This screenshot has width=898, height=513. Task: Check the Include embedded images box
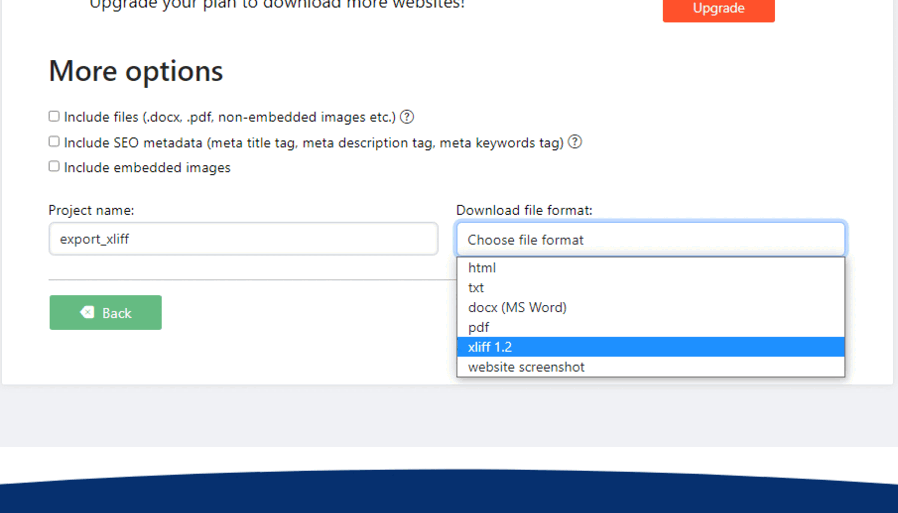[54, 167]
